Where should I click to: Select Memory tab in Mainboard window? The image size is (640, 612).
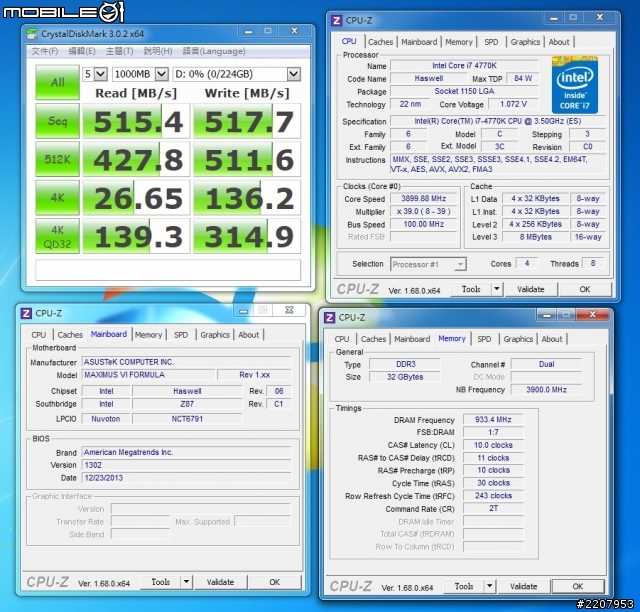pos(148,335)
